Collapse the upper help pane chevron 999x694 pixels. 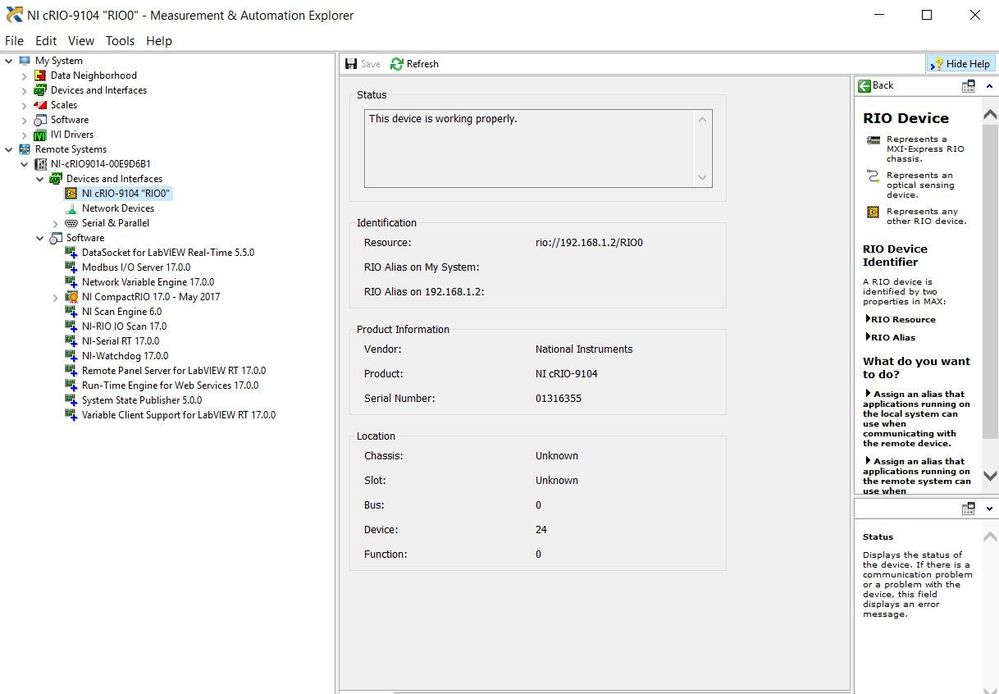point(989,86)
